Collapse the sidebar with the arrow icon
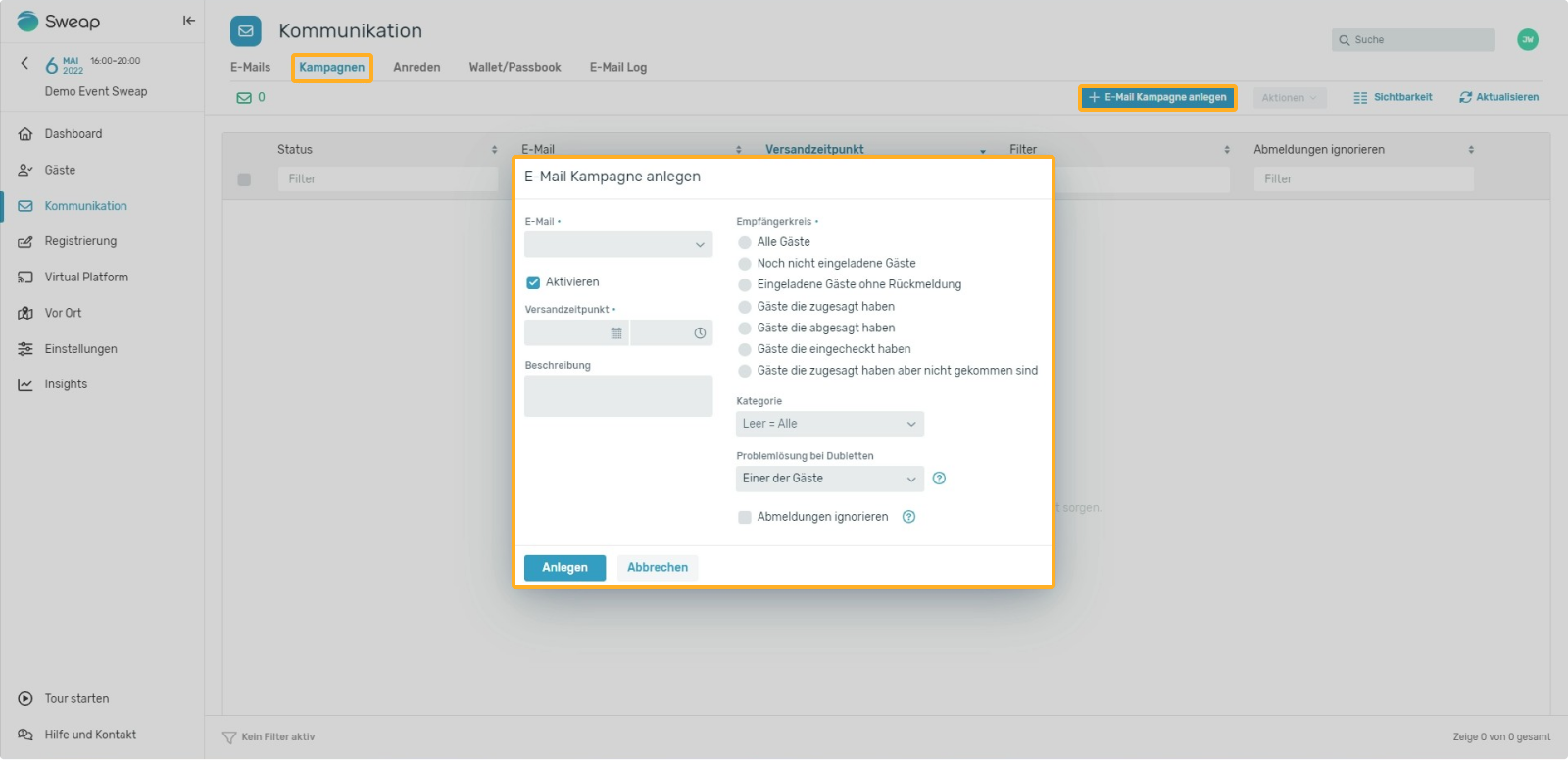Screen dimensions: 1568x760 pyautogui.click(x=188, y=21)
